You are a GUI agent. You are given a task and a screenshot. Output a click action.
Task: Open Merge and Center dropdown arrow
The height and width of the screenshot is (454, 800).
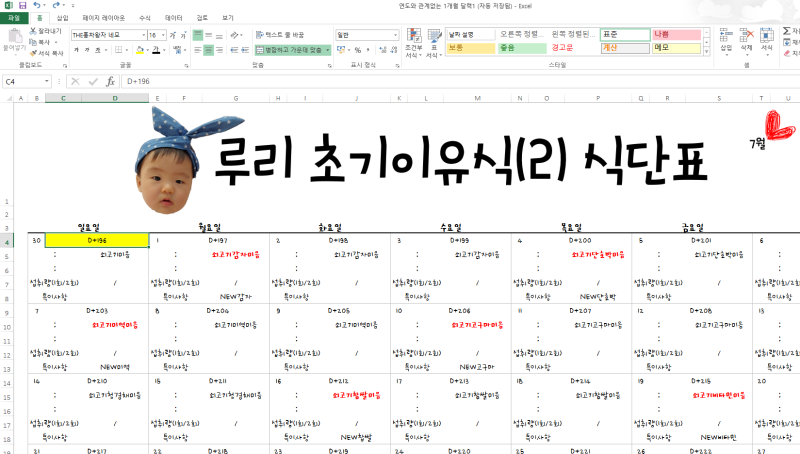(328, 50)
